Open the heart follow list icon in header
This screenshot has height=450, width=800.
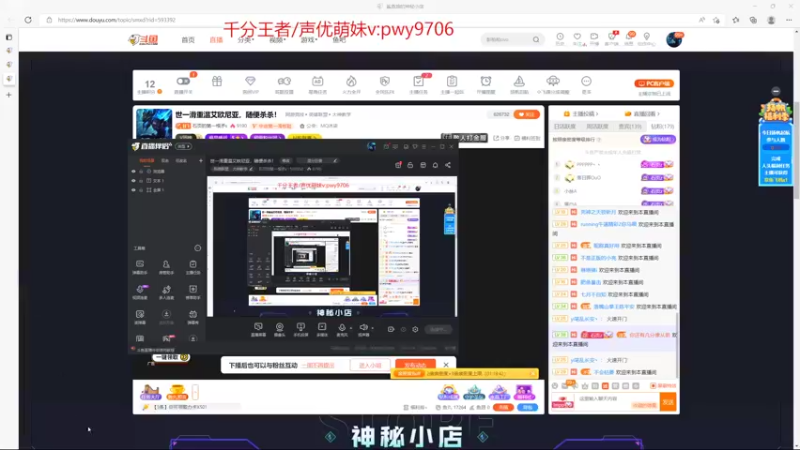[x=577, y=37]
